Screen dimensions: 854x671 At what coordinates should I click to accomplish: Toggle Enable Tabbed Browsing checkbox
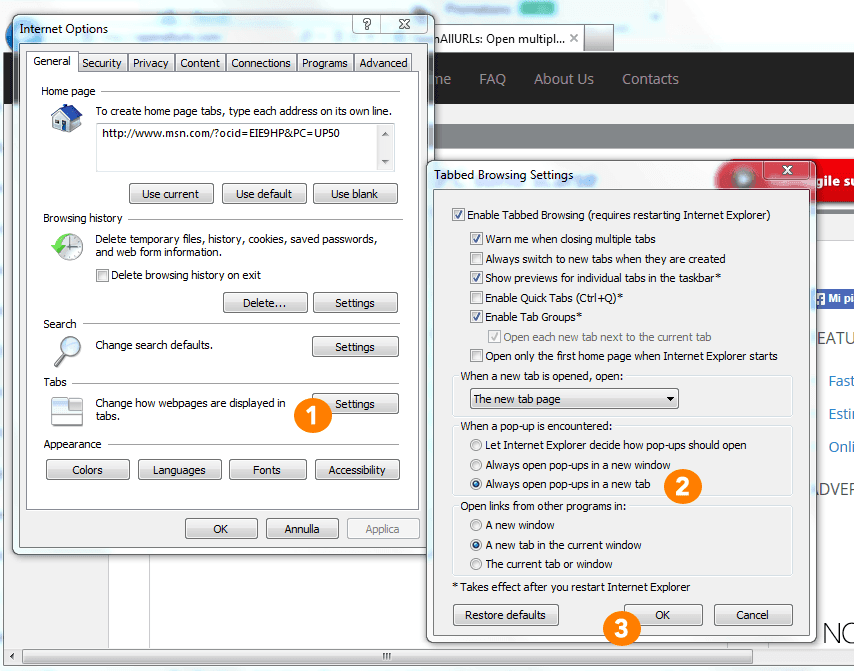[458, 215]
